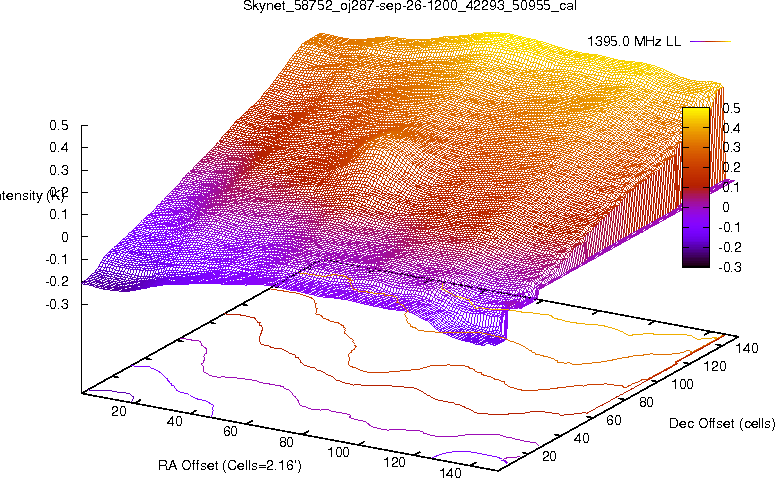Viewport: 775px width, 478px height.
Task: Click the 60 tick on the Dec Offset axis
Action: click(613, 420)
